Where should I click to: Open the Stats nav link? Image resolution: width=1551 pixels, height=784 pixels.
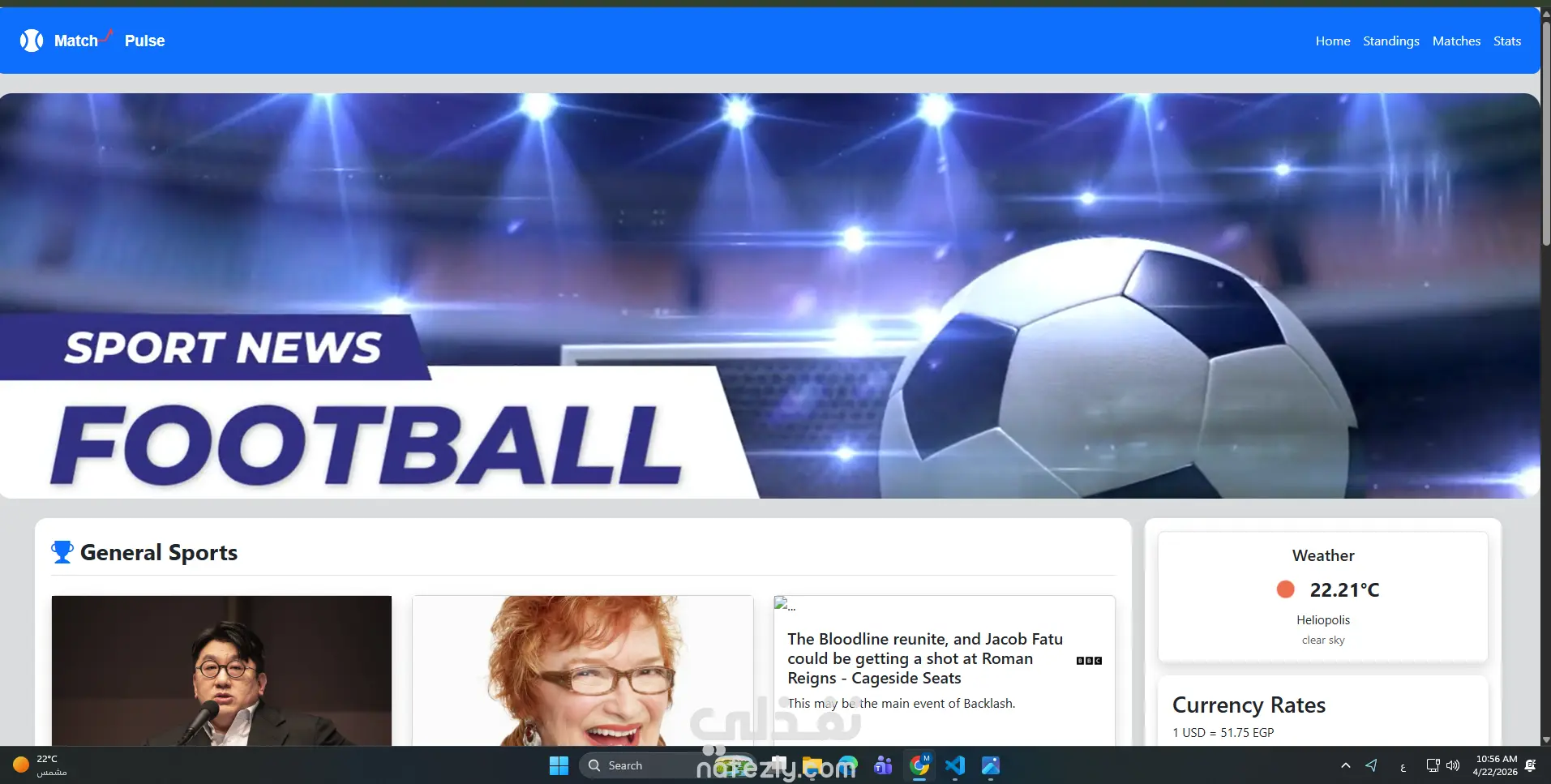click(1507, 41)
